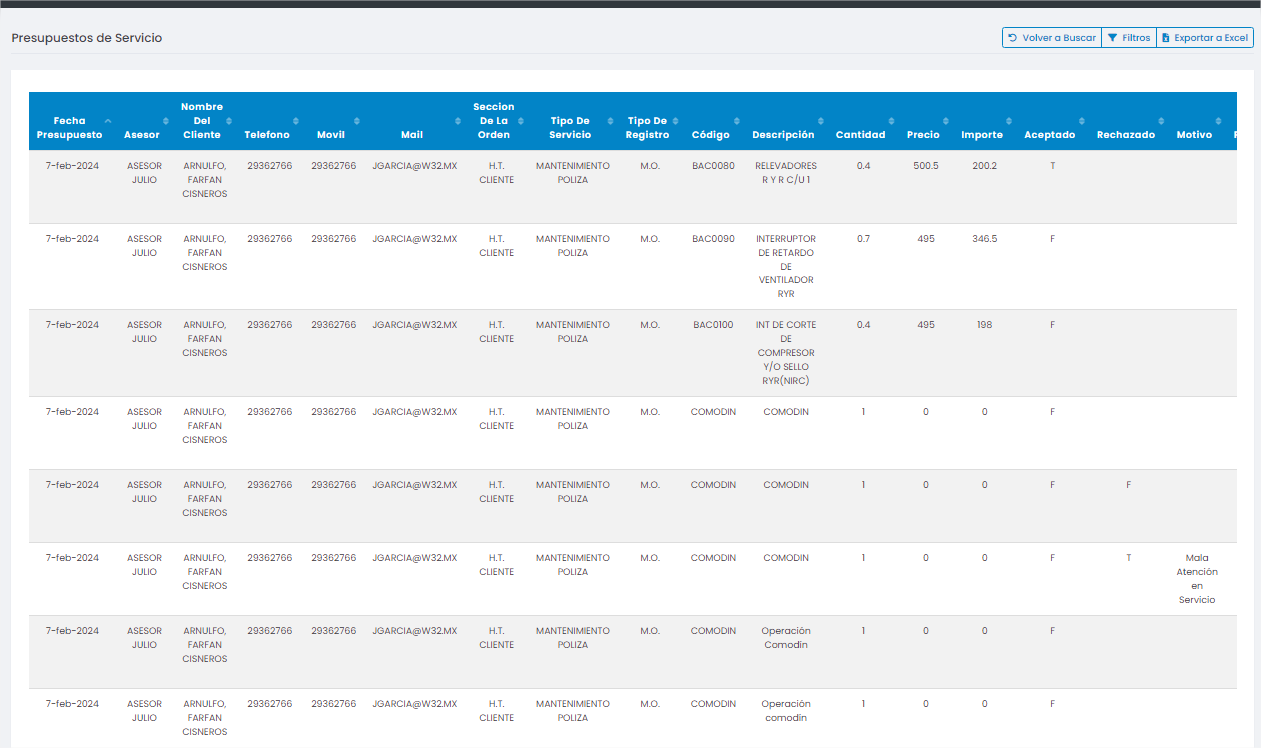Open the Filtros filter button
The height and width of the screenshot is (748, 1261).
(x=1128, y=38)
